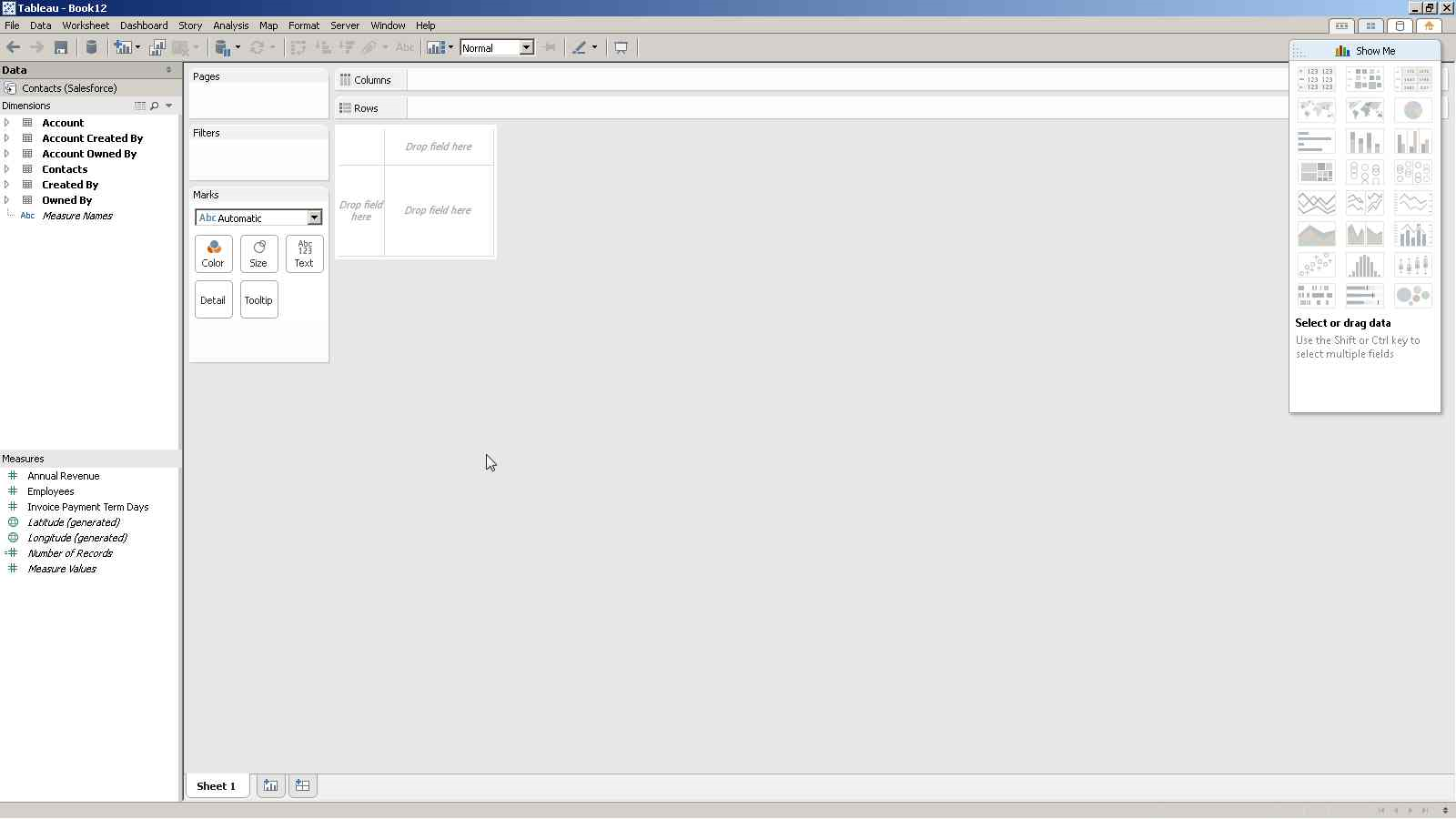The height and width of the screenshot is (819, 1456).
Task: Click the new dashboard tab button
Action: tap(302, 785)
